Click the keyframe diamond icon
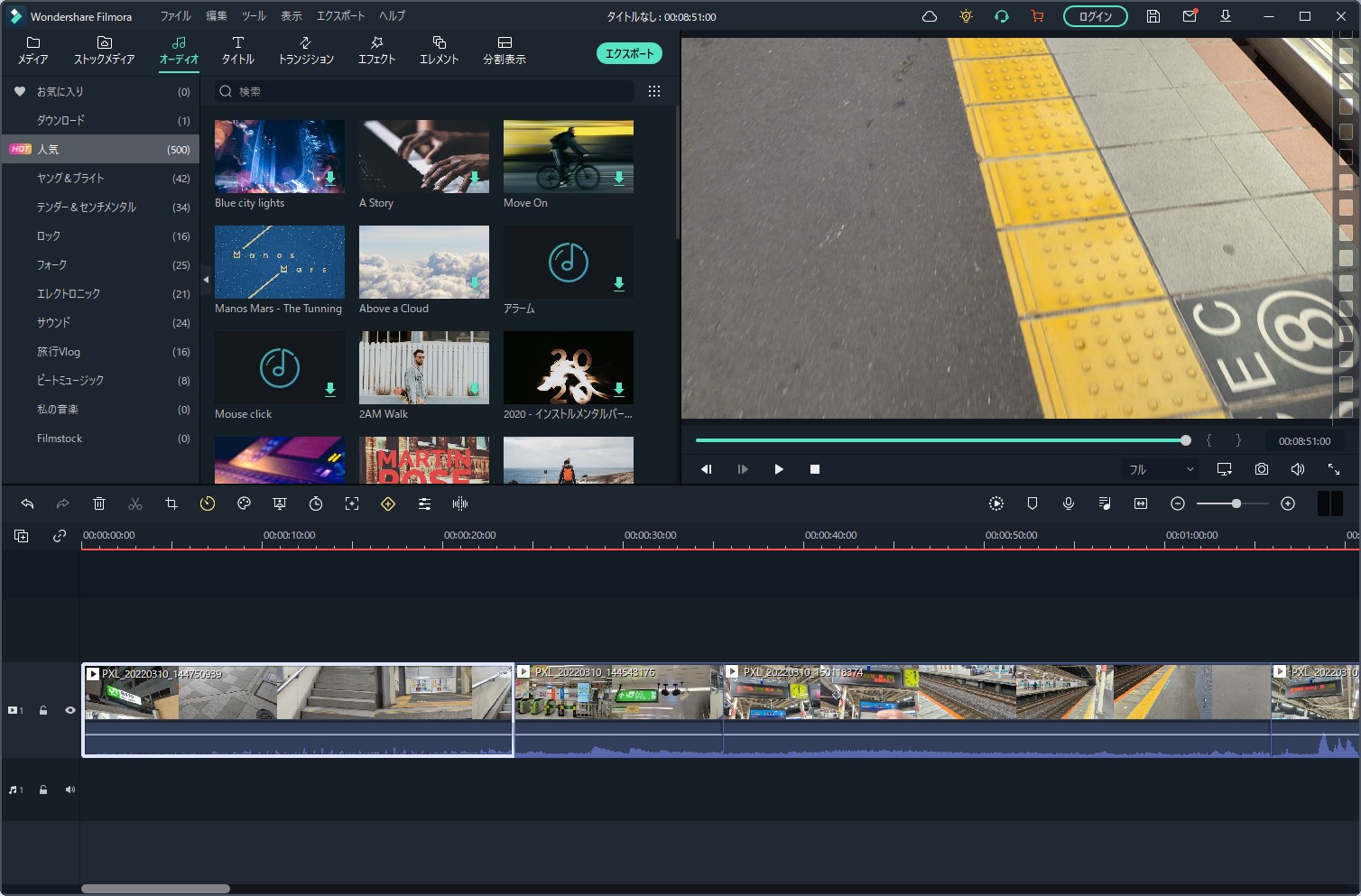 click(388, 503)
